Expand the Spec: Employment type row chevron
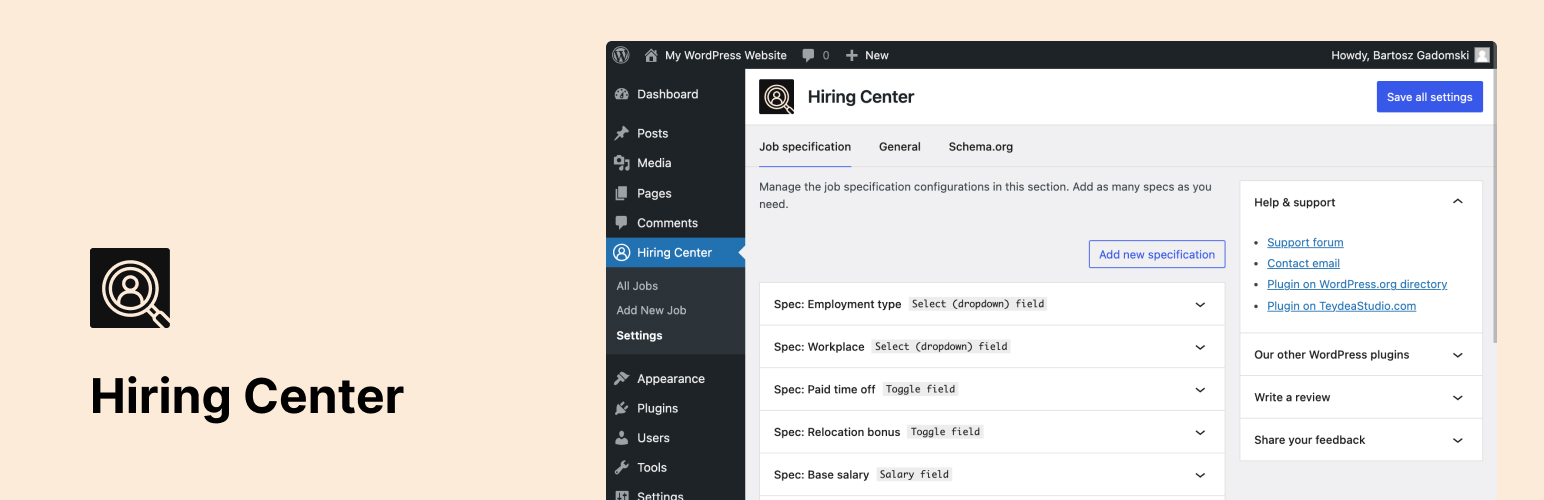 click(x=1200, y=304)
